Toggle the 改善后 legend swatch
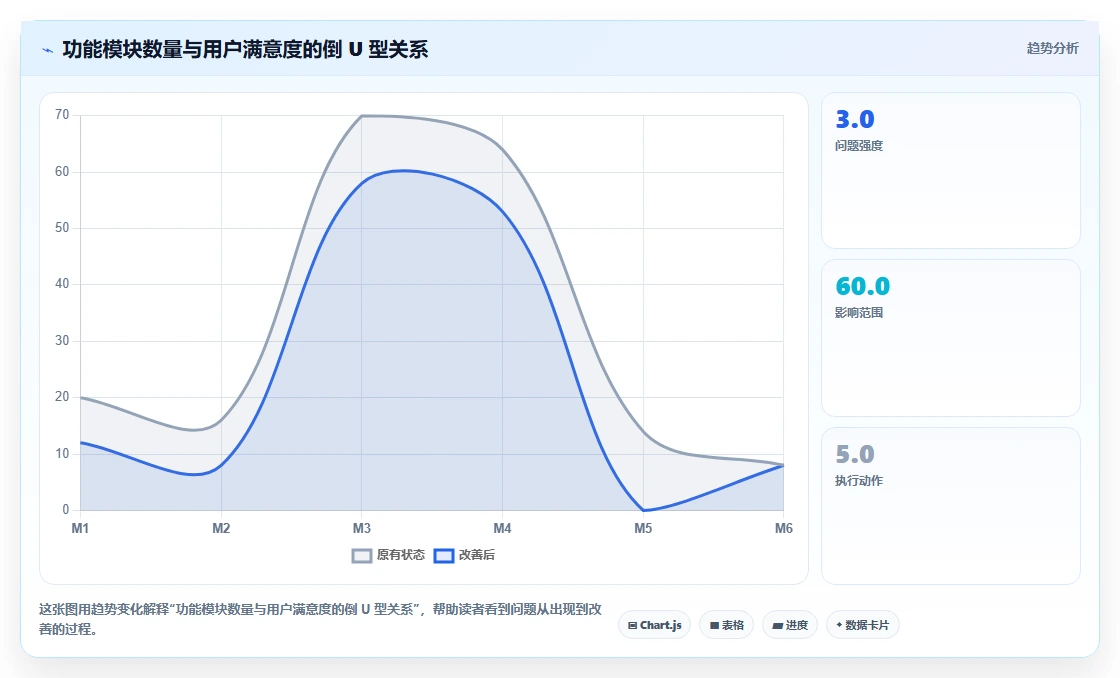 [x=444, y=555]
